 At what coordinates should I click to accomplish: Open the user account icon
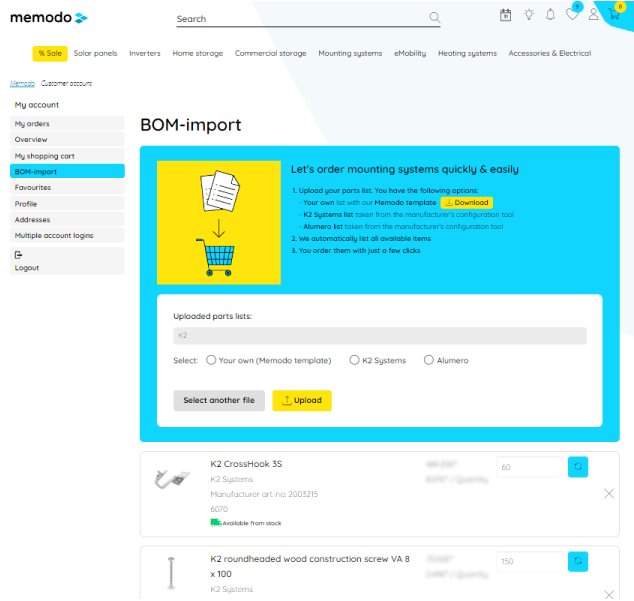(x=593, y=15)
